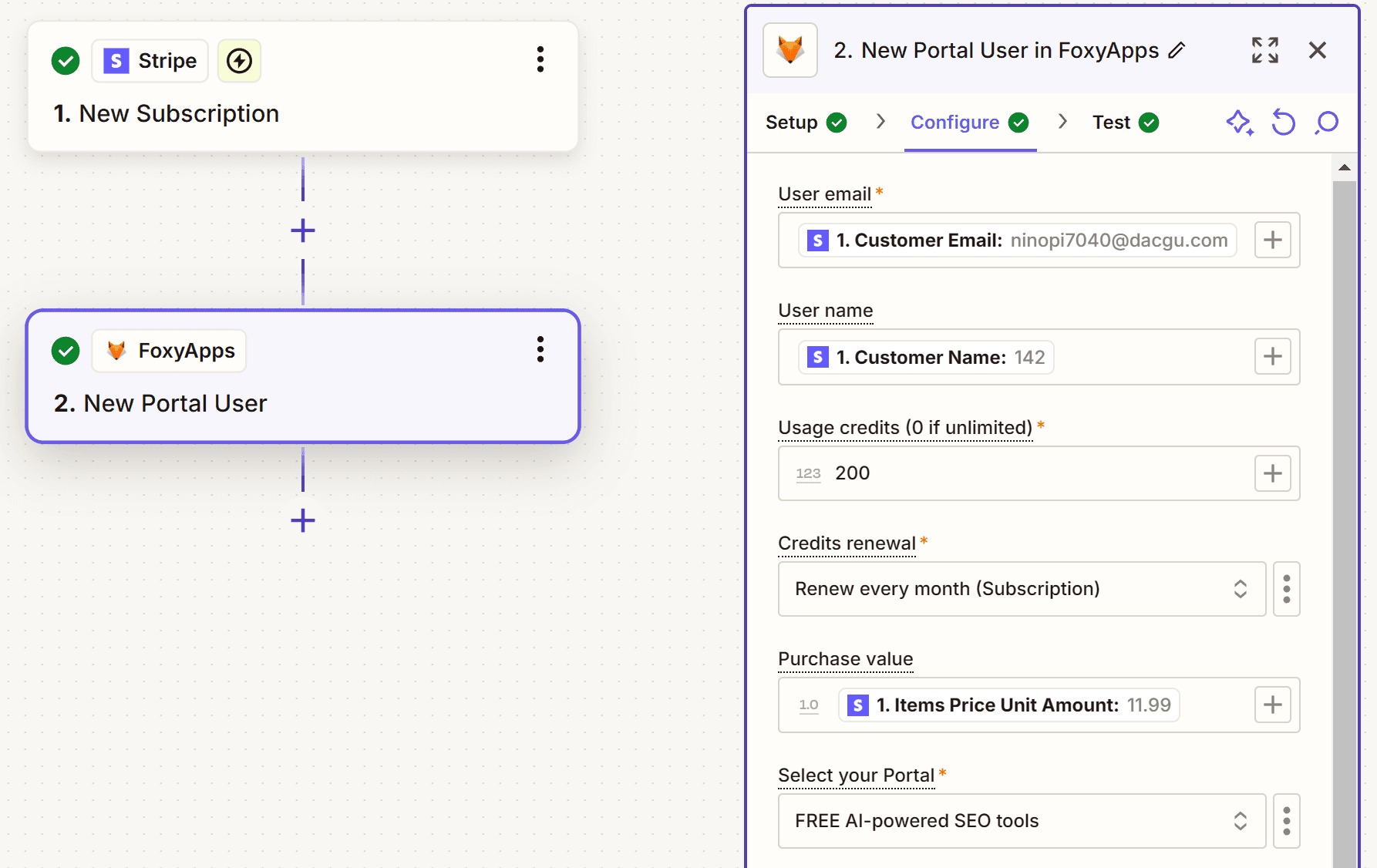Viewport: 1377px width, 868px height.
Task: Select the New Portal User step card
Action: pos(303,376)
